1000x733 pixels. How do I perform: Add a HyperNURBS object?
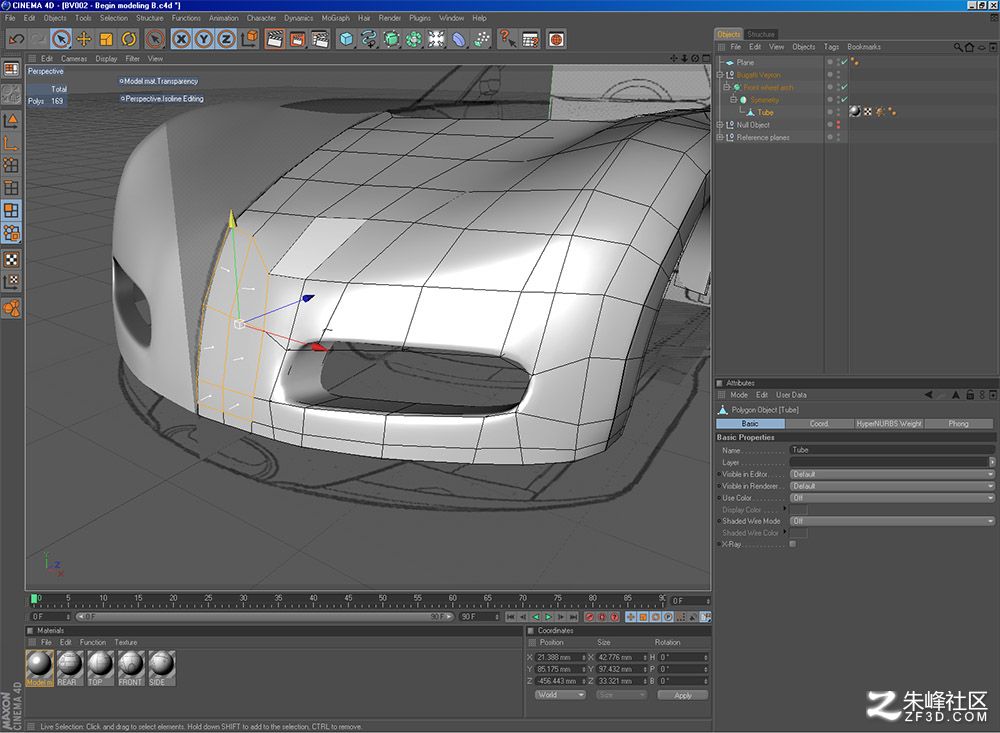(391, 40)
